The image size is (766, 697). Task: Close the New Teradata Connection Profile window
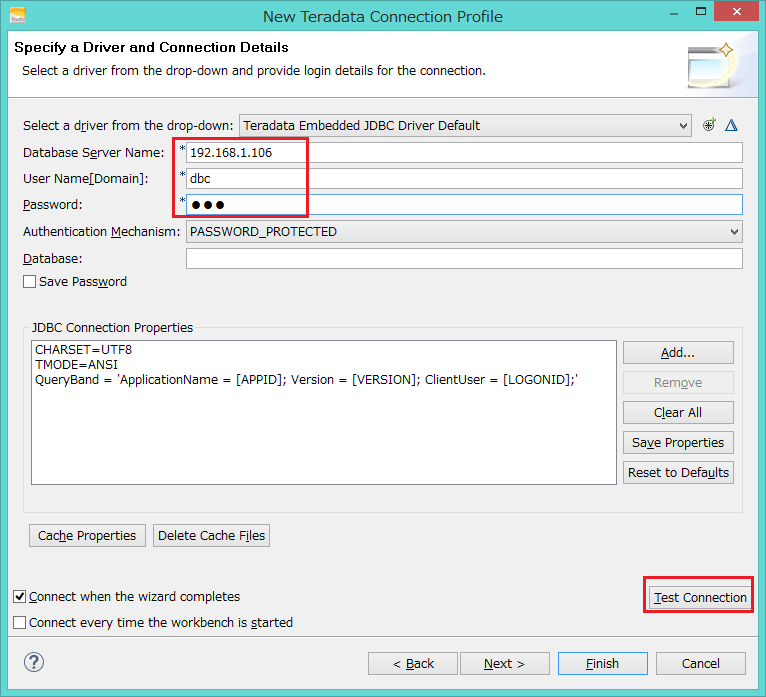point(737,12)
